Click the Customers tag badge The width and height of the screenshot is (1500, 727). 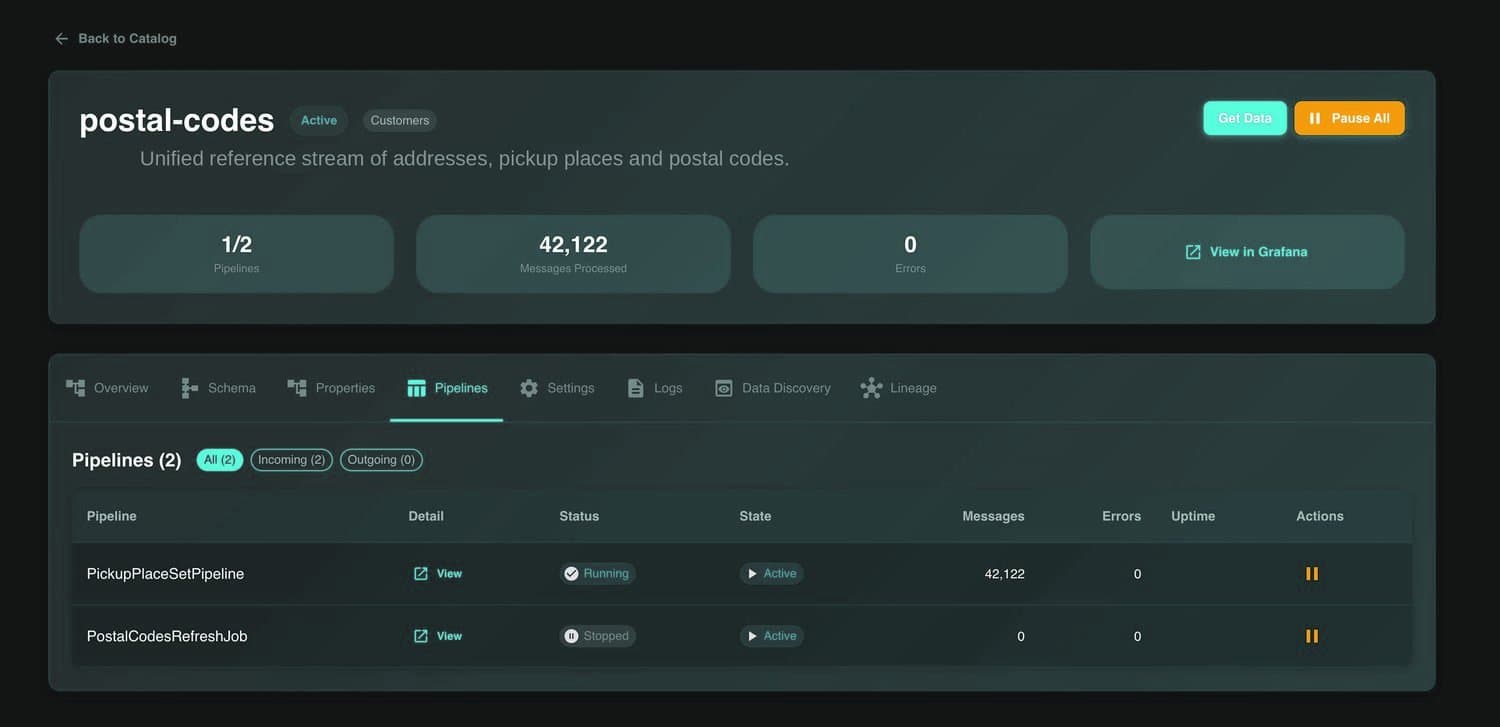[400, 120]
